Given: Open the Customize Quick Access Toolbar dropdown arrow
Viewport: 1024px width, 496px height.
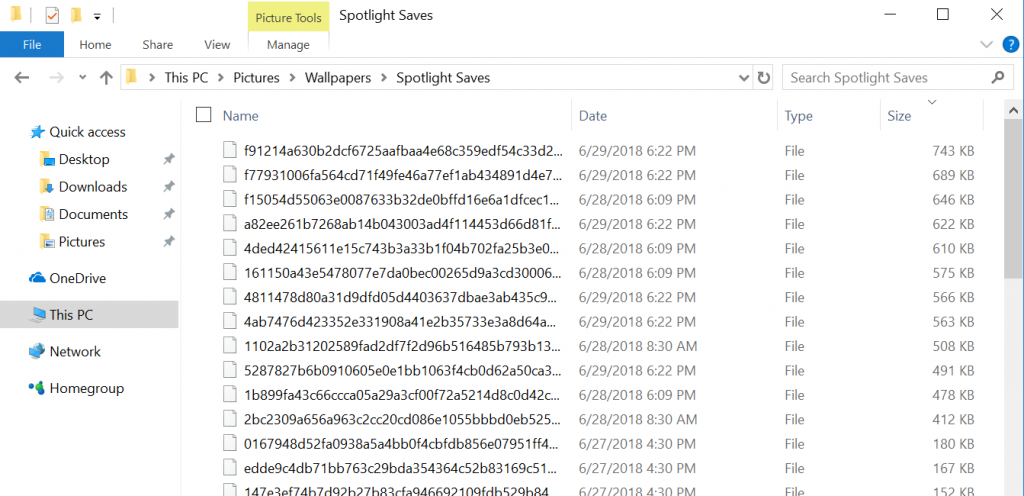Looking at the screenshot, I should (x=97, y=17).
